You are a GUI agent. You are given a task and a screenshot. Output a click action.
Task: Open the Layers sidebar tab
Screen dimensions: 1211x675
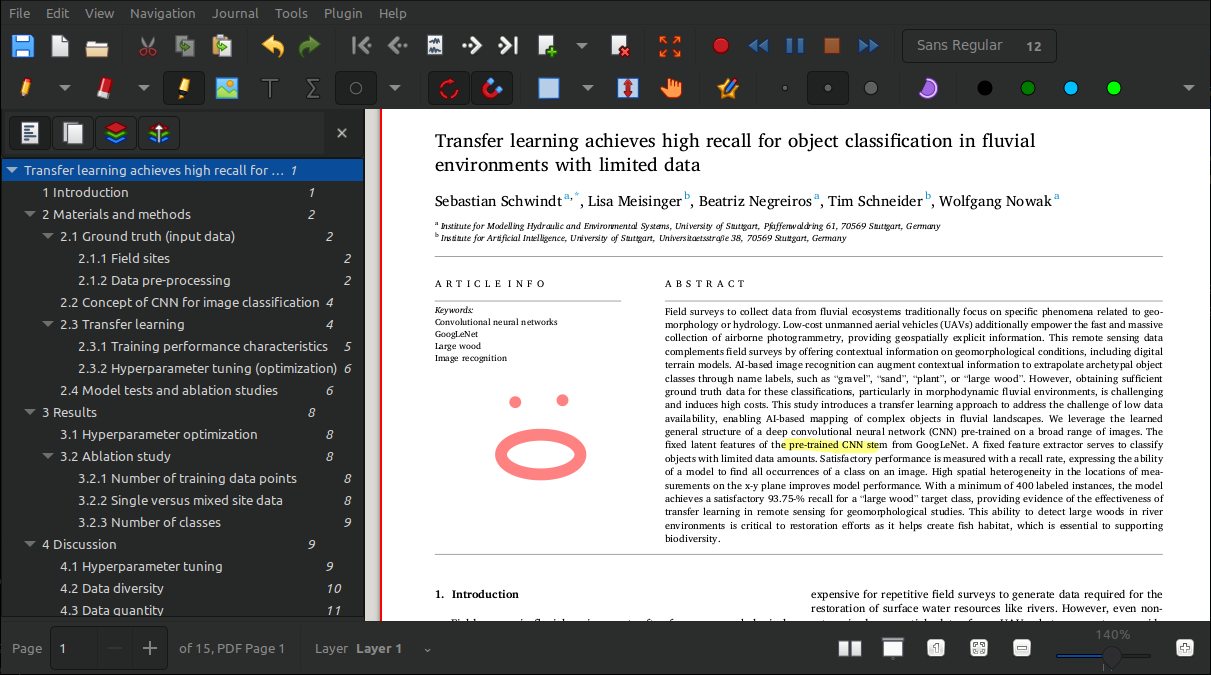coord(116,133)
